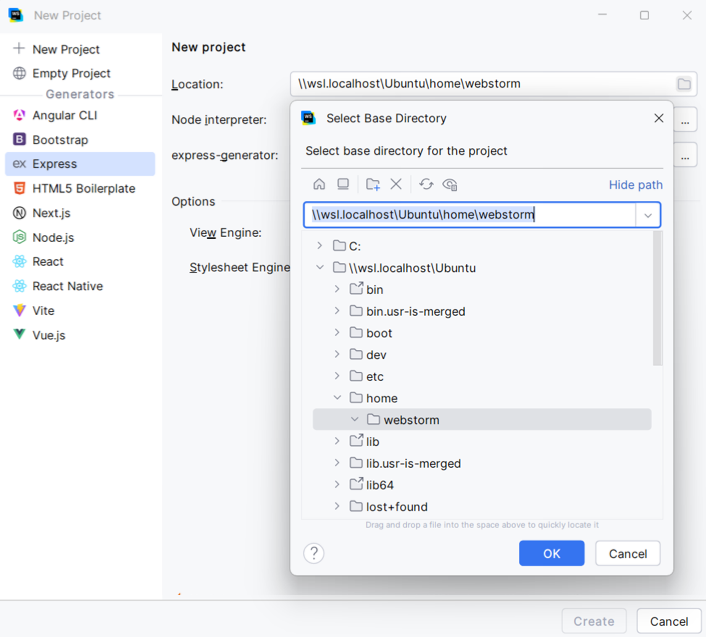Expand the C: drive node
706x637 pixels.
click(x=320, y=246)
